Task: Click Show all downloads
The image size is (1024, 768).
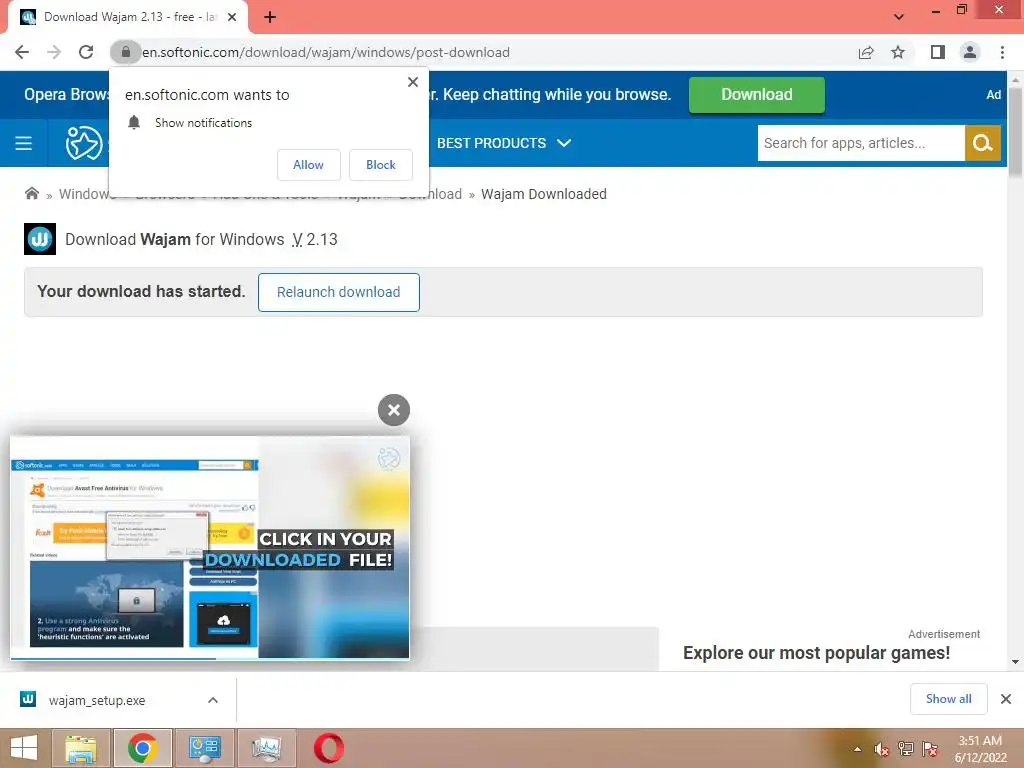Action: click(948, 699)
